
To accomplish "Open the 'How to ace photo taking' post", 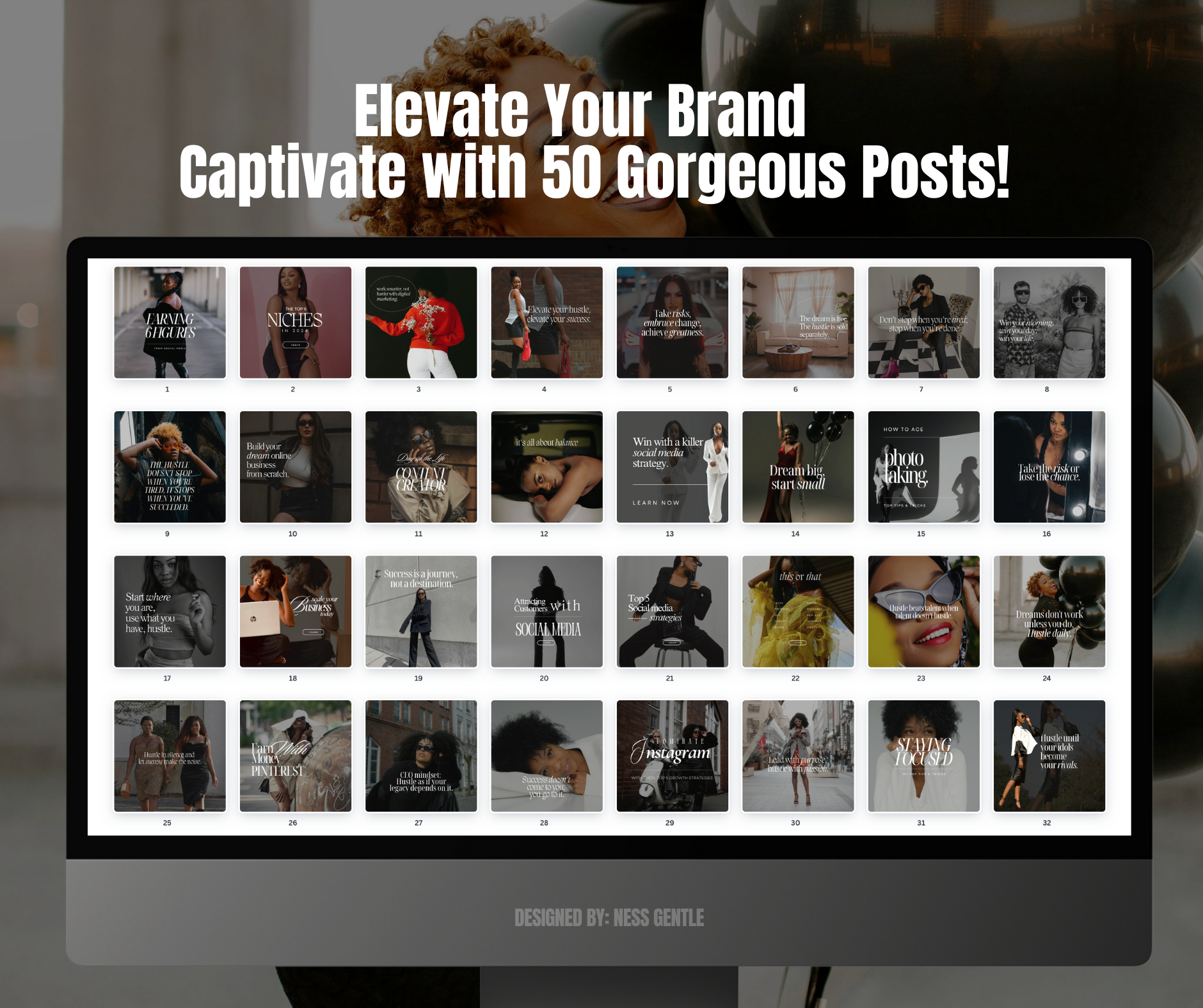I will [924, 467].
